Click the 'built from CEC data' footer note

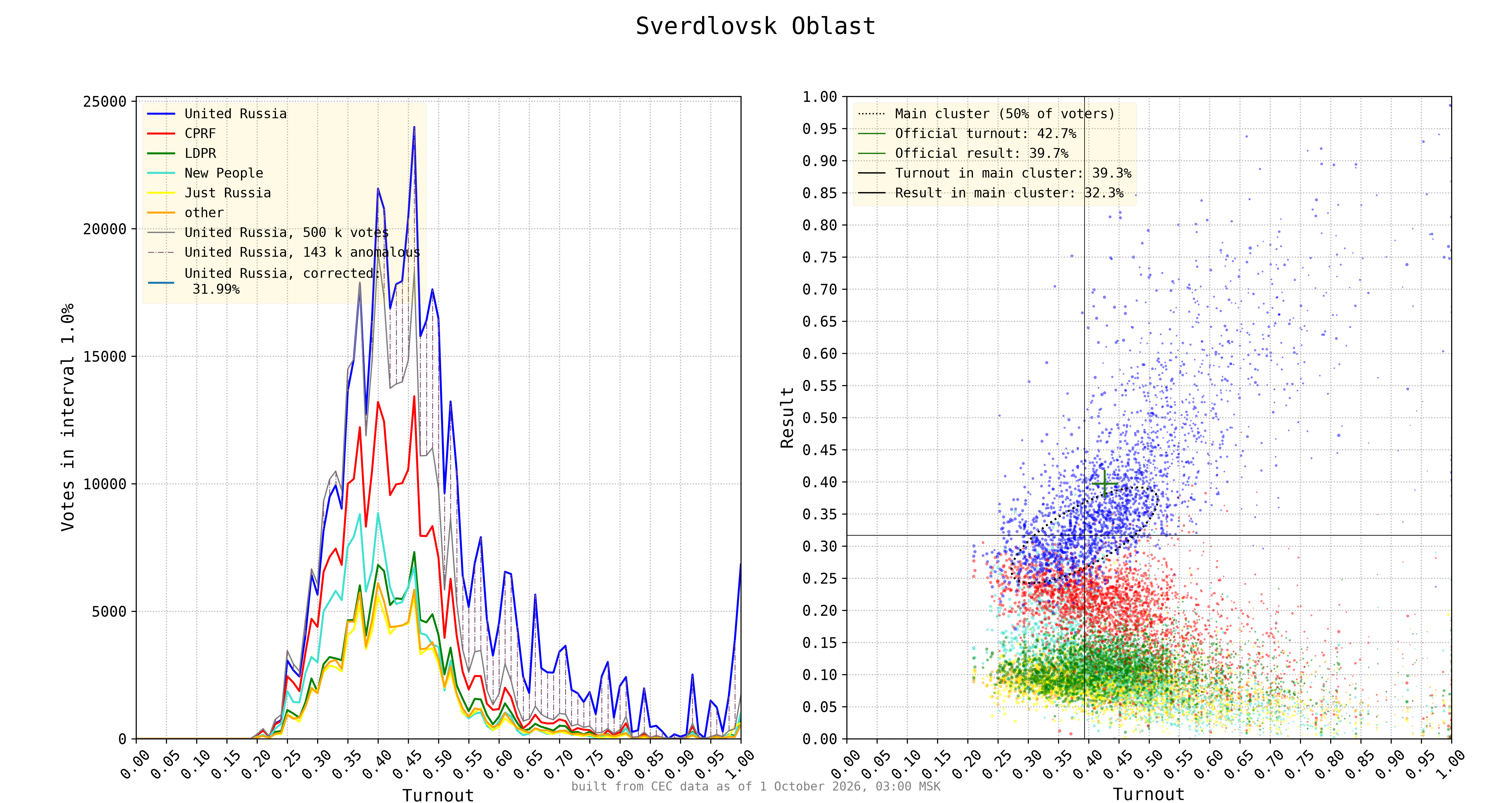point(755,786)
